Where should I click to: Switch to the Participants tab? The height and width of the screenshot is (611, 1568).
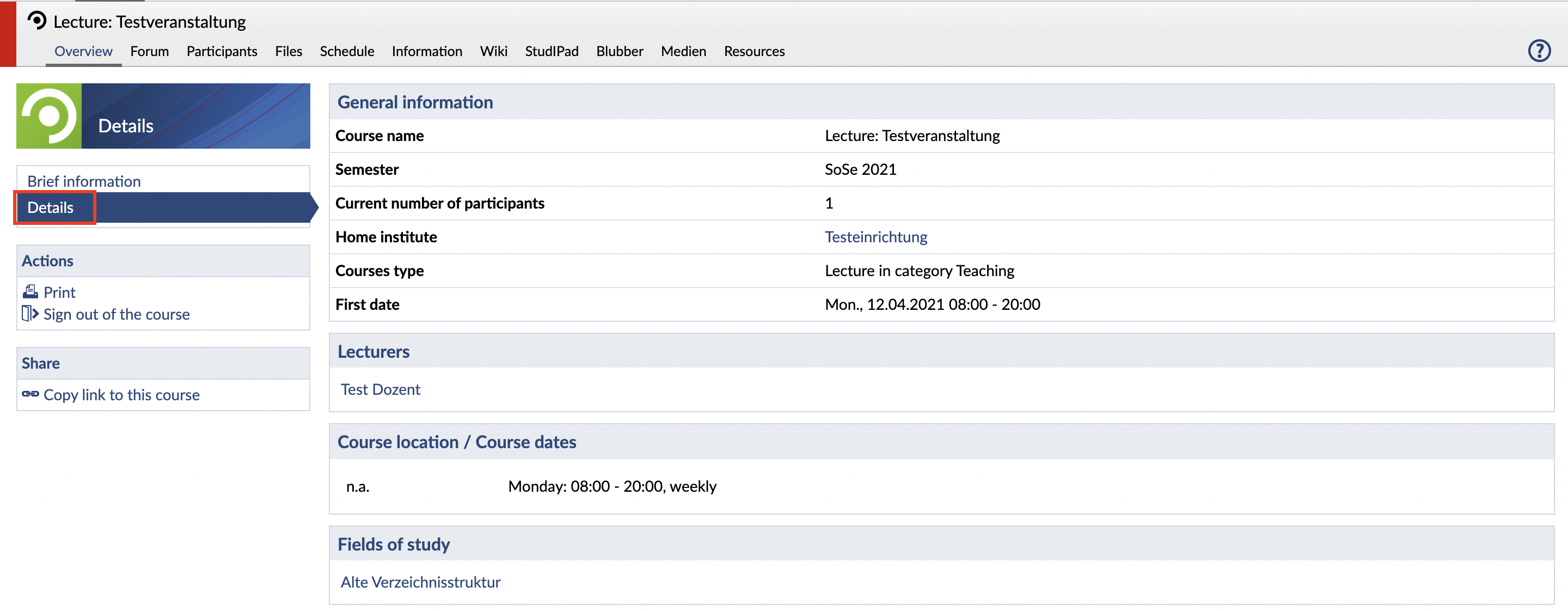[222, 51]
